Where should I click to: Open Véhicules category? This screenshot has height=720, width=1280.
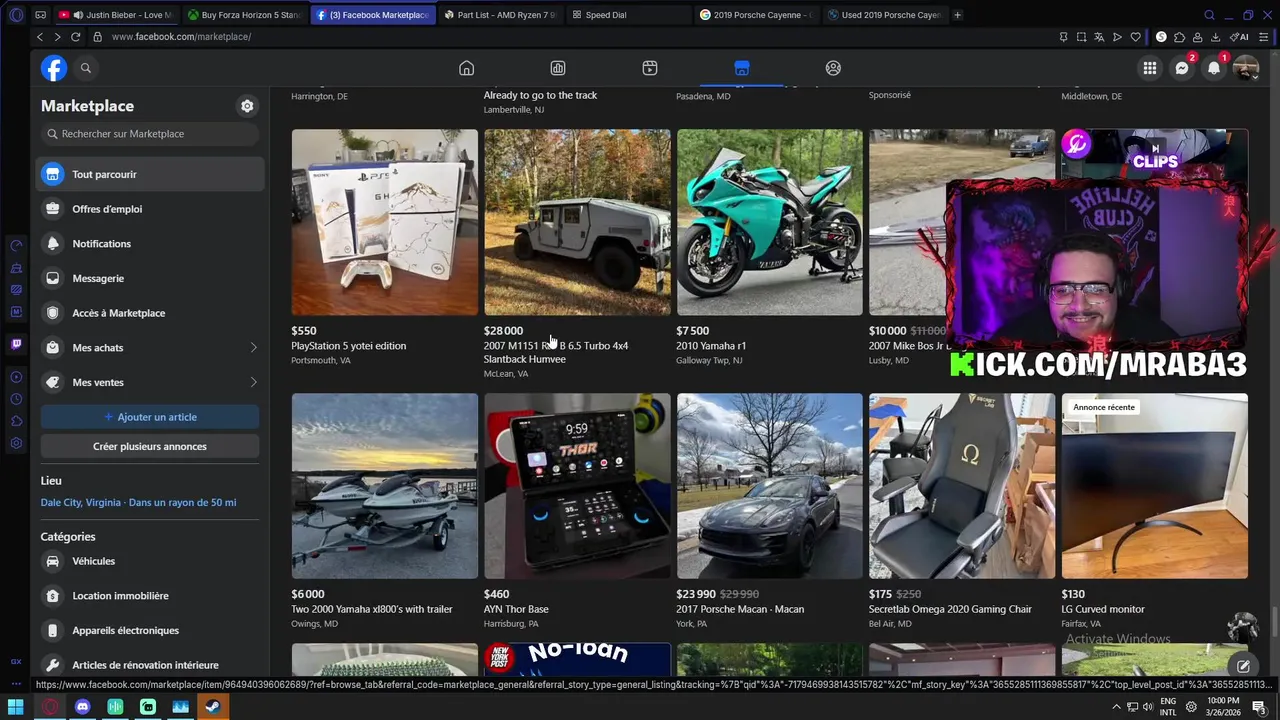150,561
